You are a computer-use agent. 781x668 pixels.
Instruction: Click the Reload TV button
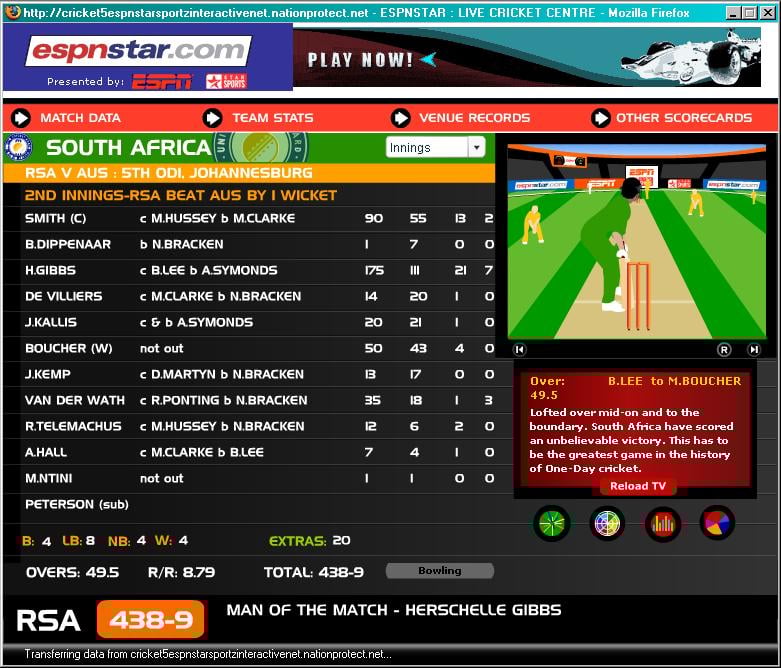638,486
